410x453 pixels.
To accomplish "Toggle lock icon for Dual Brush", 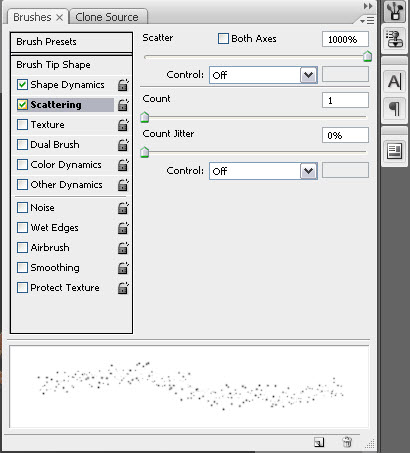I will pyautogui.click(x=123, y=145).
